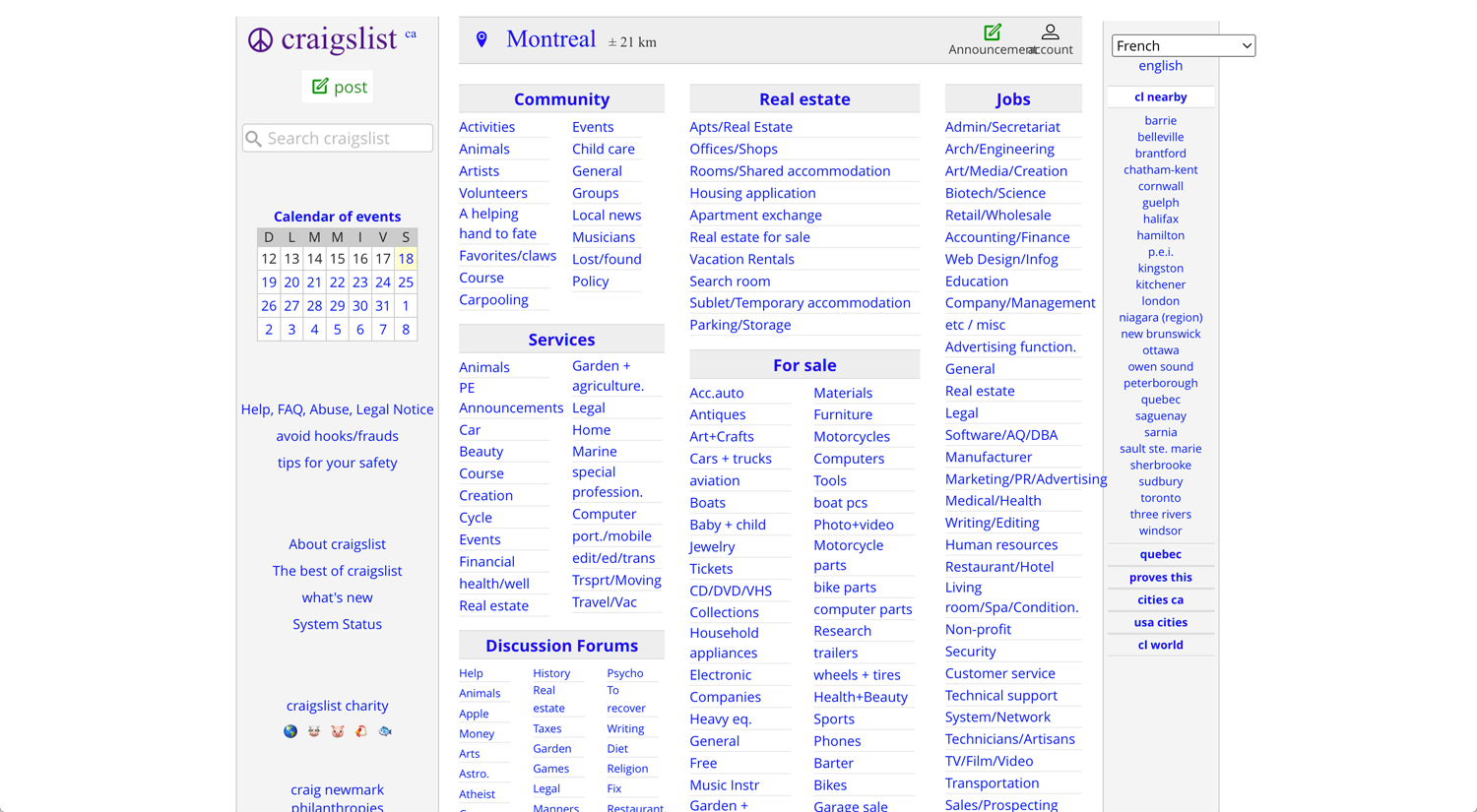Open Apts/Real Estate listings
1477x812 pixels.
(x=740, y=127)
